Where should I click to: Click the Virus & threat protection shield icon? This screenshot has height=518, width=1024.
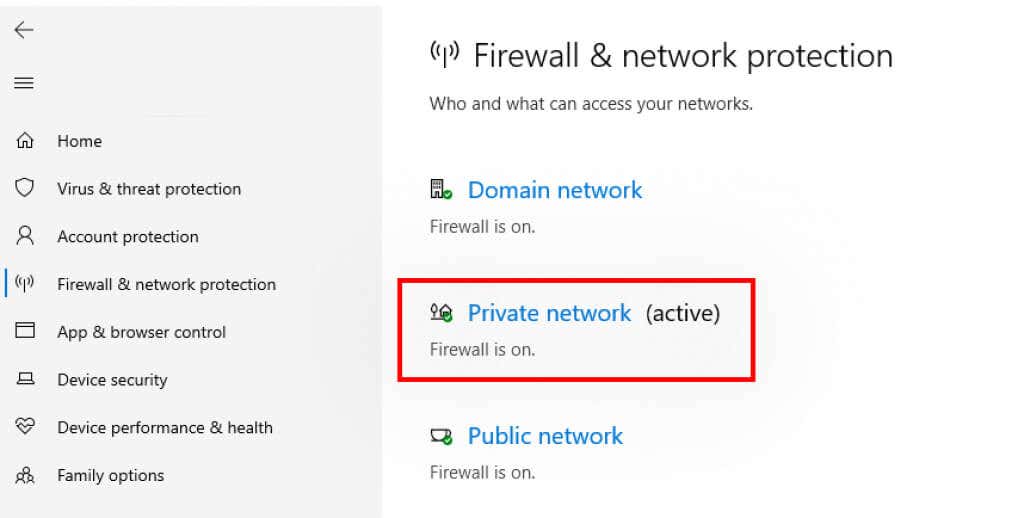point(25,188)
